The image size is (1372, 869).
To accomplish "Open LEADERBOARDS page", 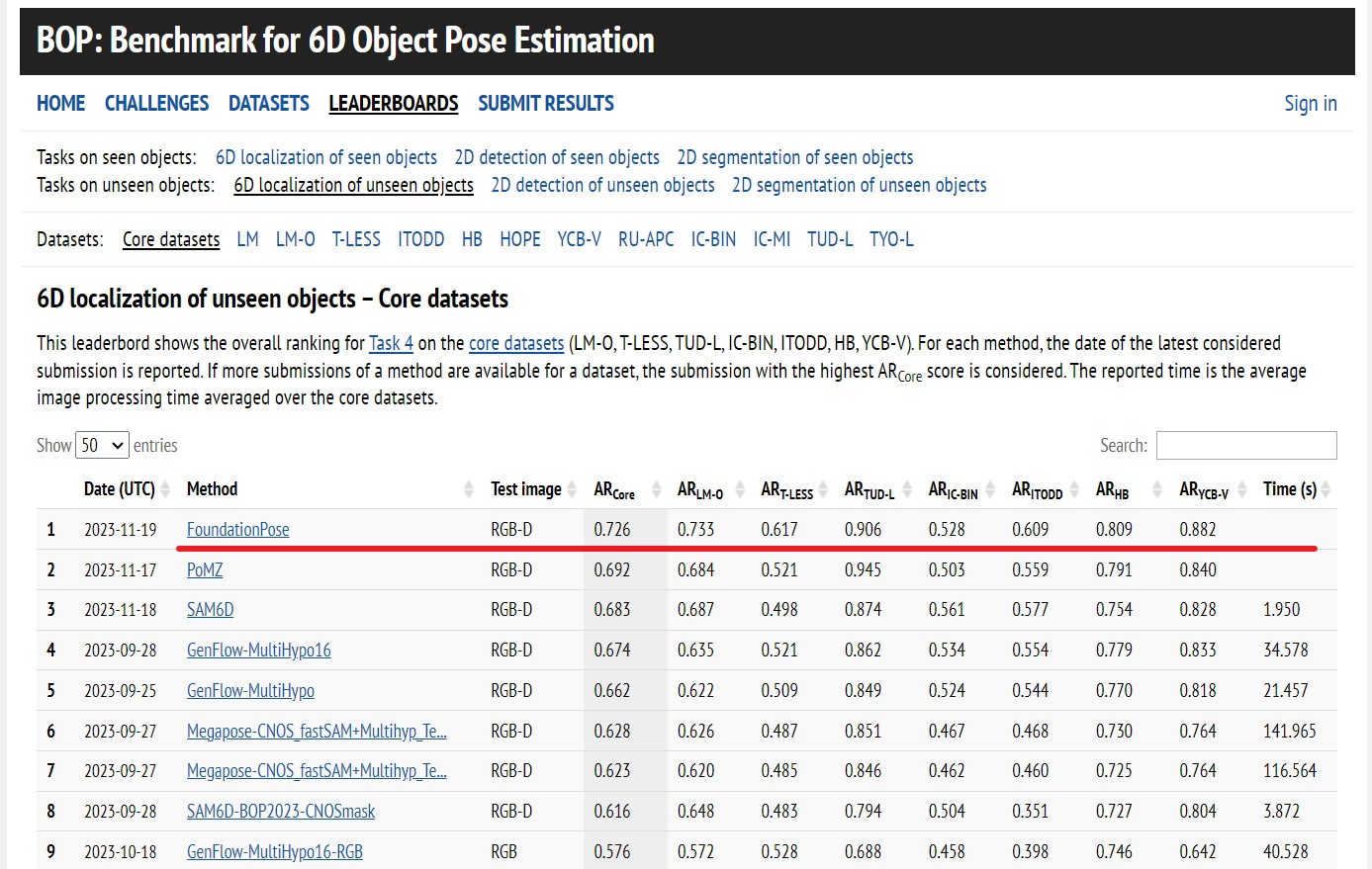I will (x=394, y=103).
